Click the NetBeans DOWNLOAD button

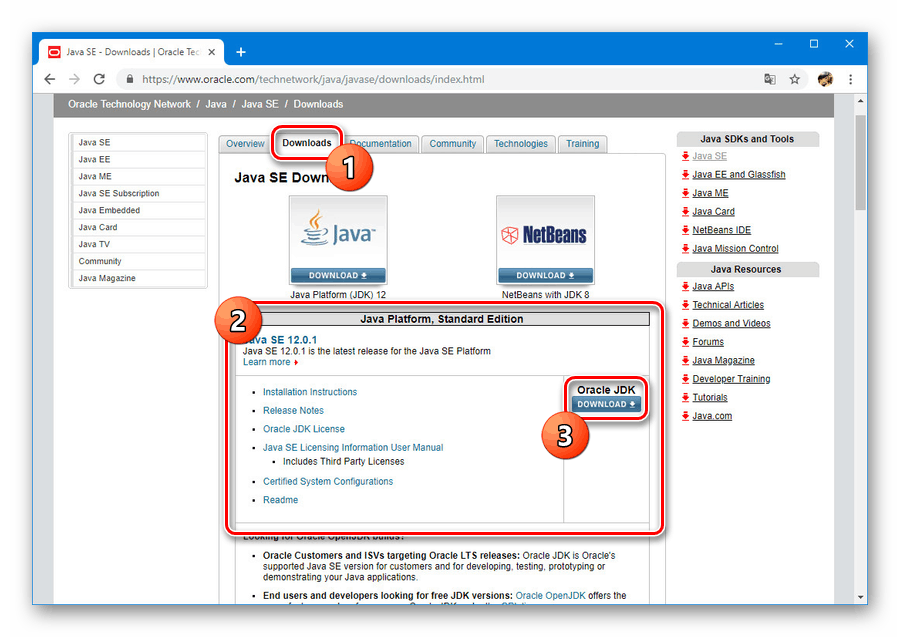tap(545, 275)
